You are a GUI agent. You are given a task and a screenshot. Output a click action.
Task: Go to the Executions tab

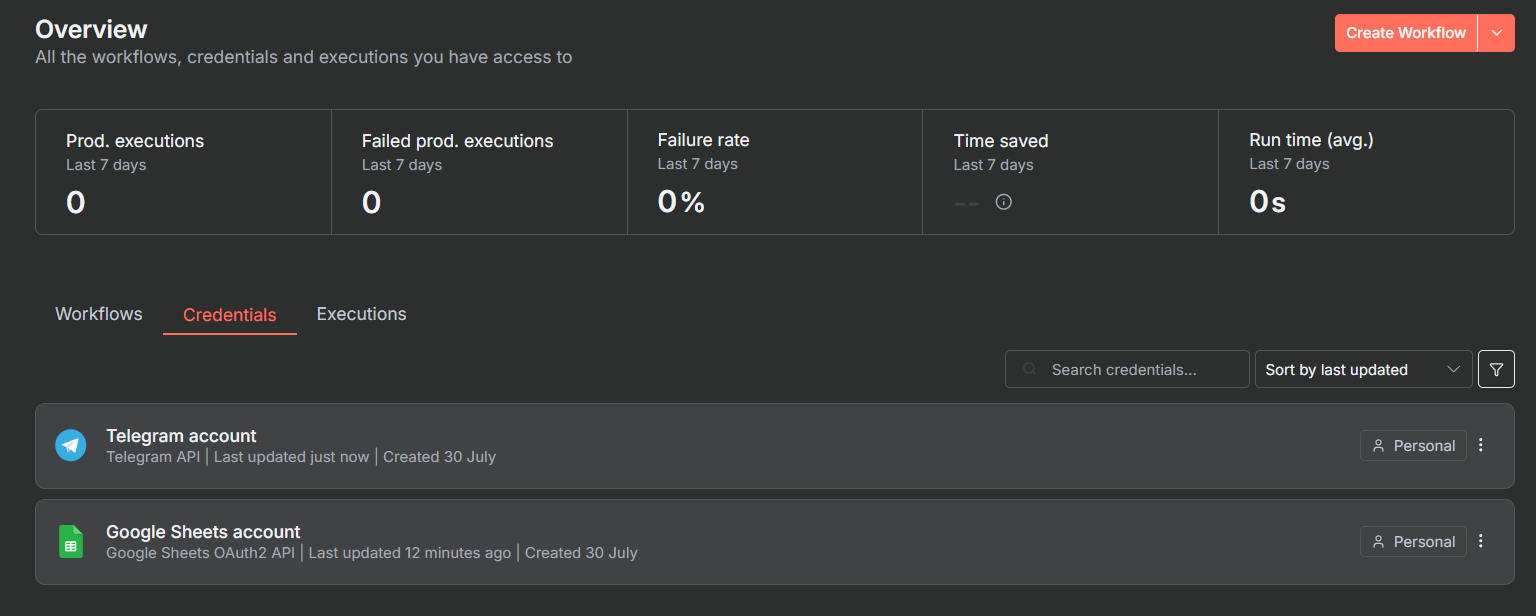(x=361, y=314)
